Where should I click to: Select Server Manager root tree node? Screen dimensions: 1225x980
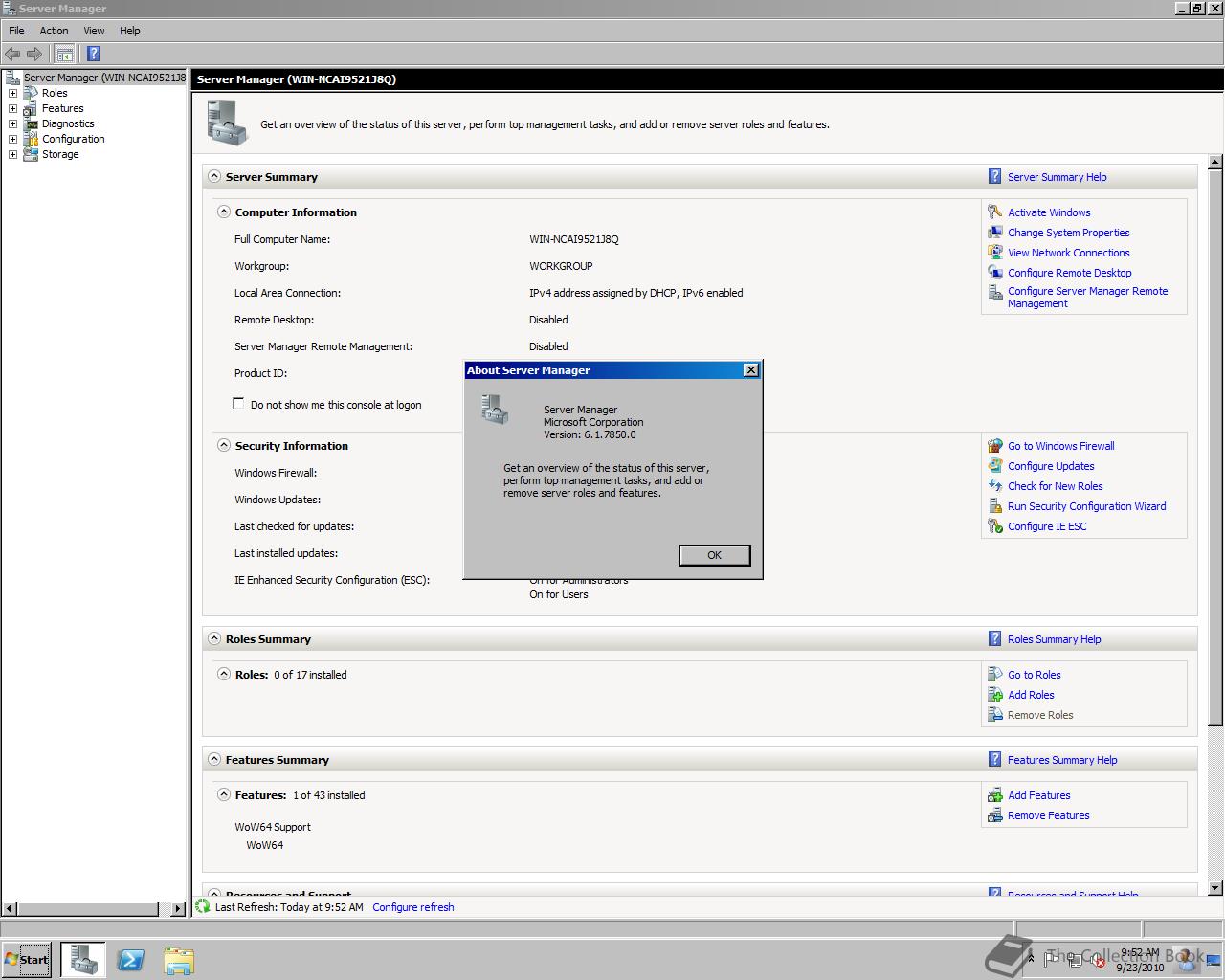pos(104,78)
